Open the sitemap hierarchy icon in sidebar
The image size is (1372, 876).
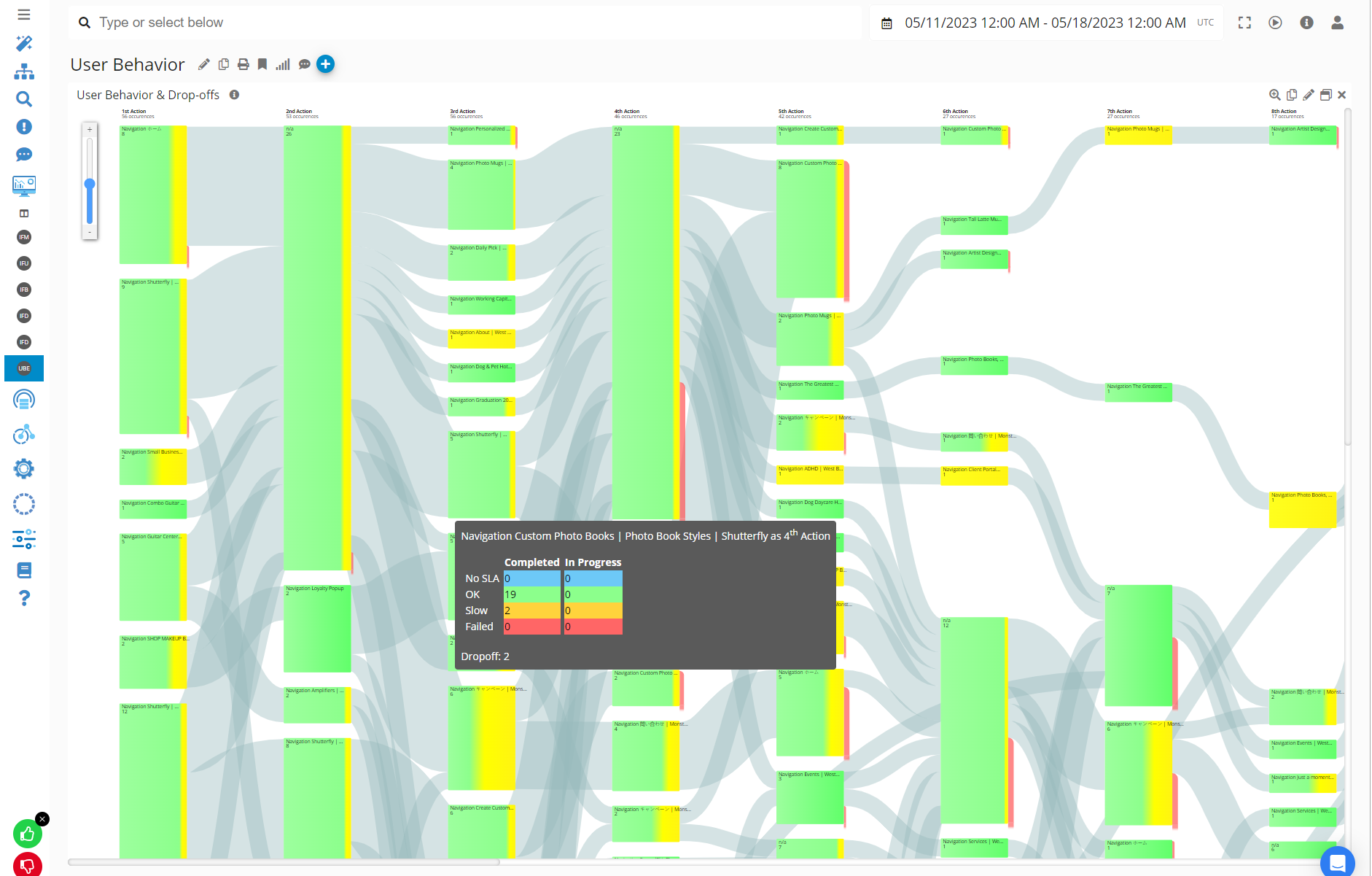24,71
